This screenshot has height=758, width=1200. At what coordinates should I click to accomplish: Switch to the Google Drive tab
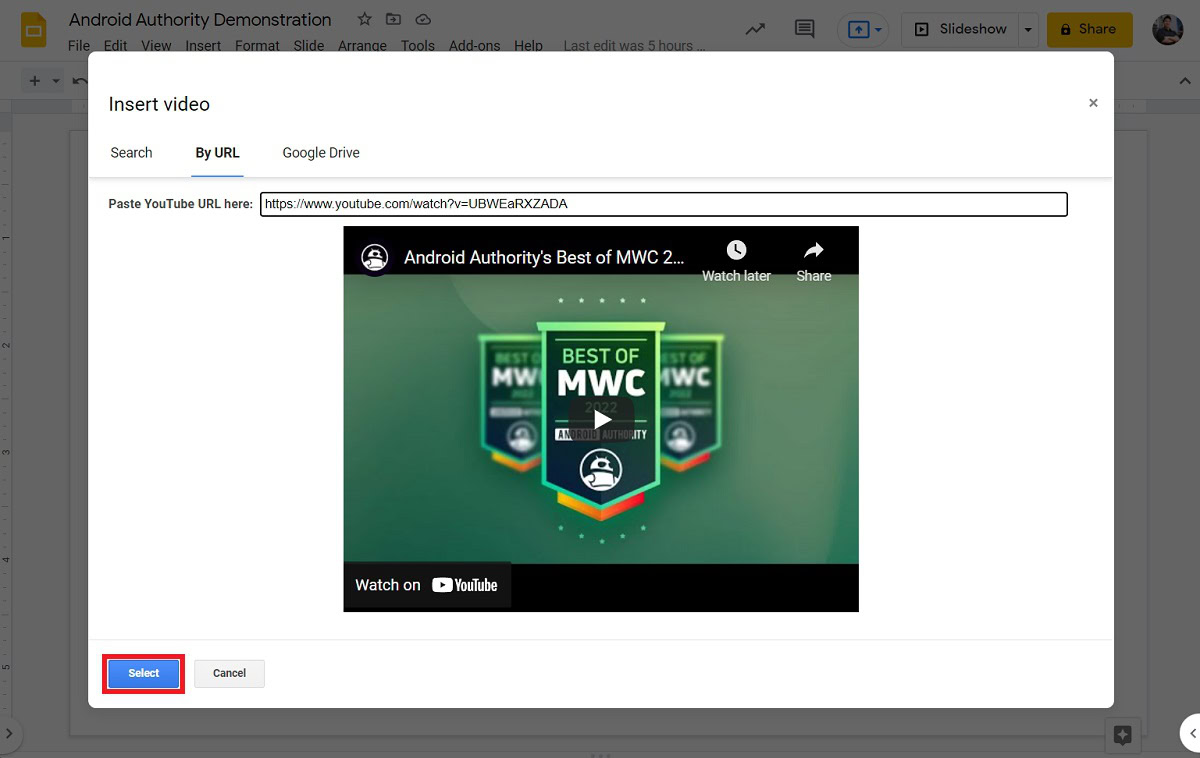[x=321, y=153]
